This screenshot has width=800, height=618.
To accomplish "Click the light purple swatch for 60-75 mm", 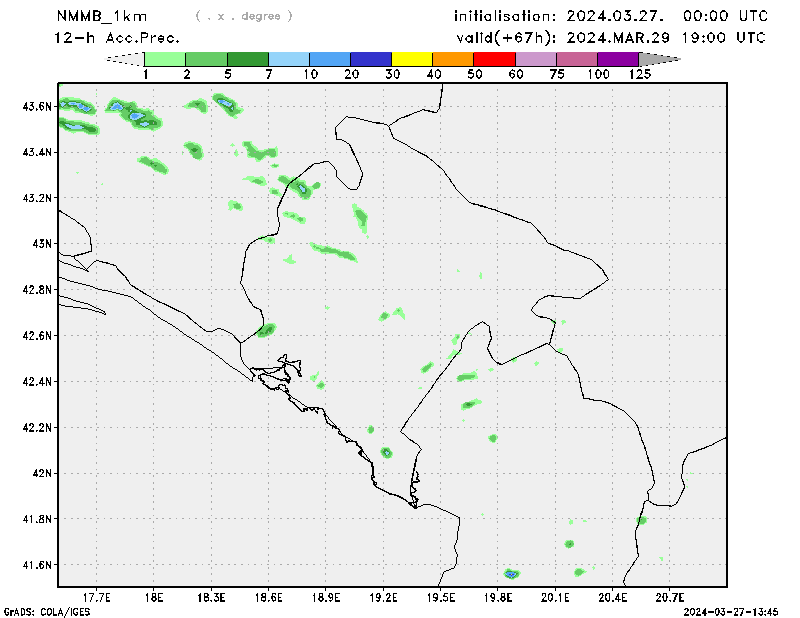I will [x=536, y=59].
